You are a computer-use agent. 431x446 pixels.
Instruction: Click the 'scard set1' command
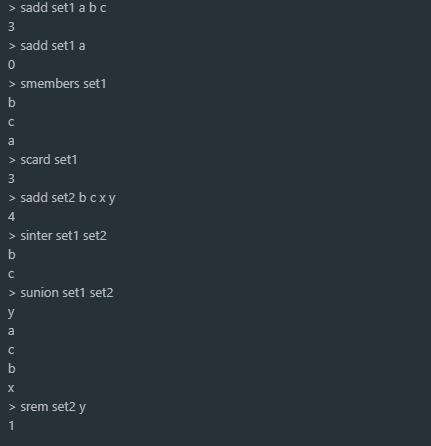tap(49, 160)
